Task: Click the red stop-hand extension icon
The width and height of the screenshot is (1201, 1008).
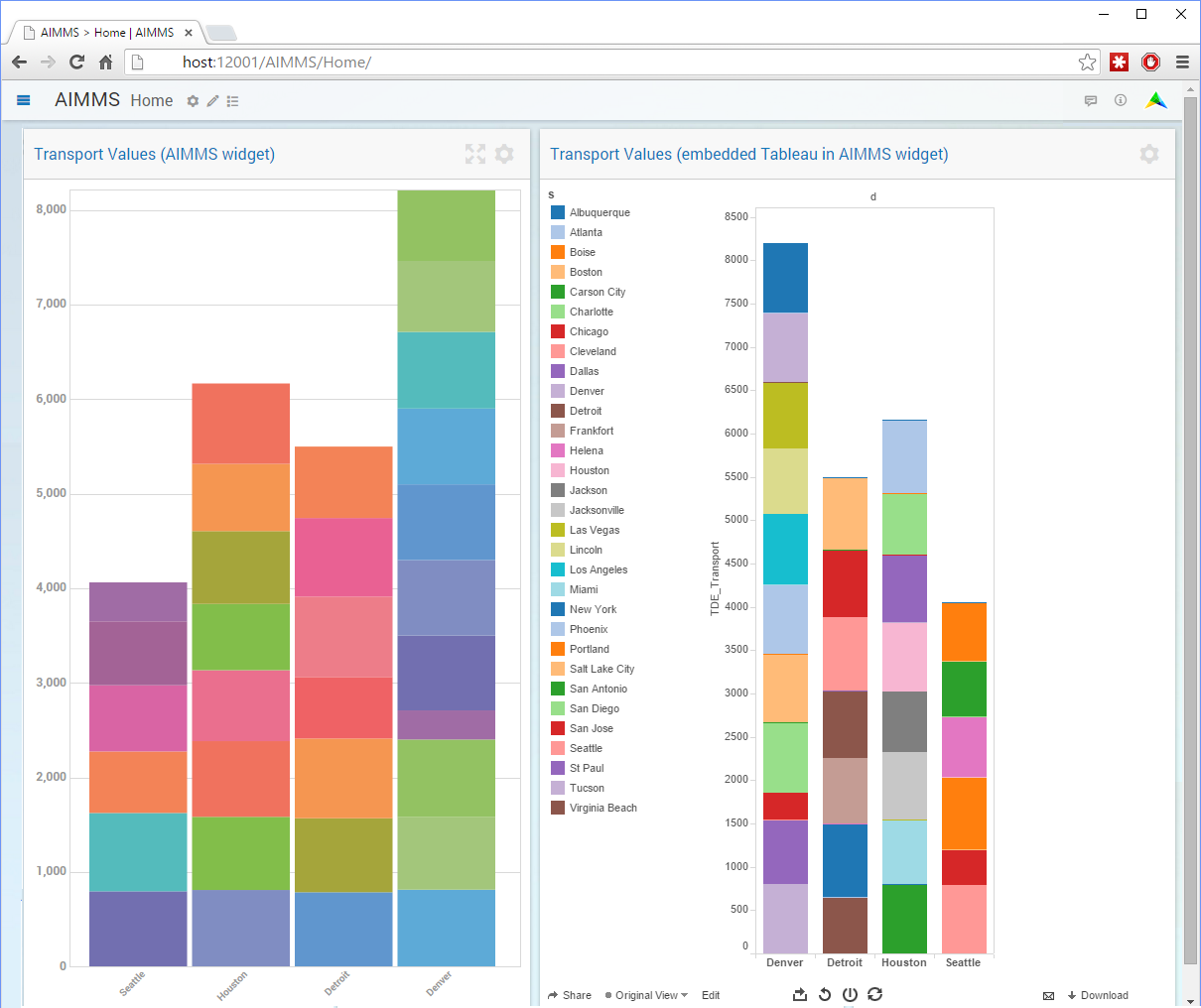Action: pyautogui.click(x=1150, y=62)
